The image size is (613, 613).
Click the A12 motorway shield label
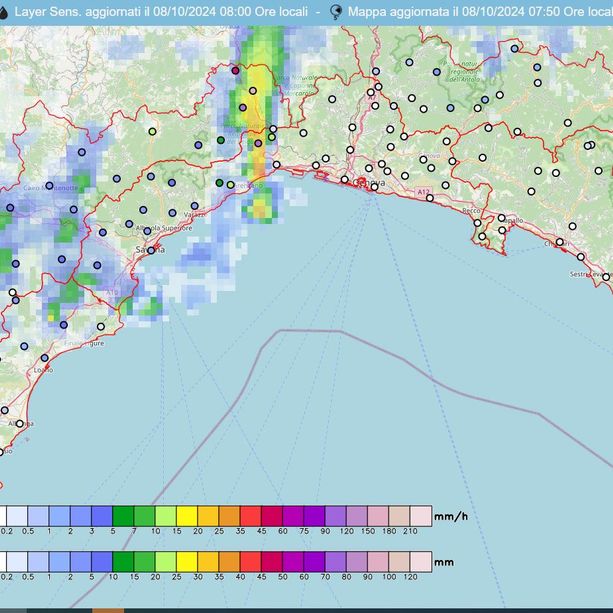point(423,192)
